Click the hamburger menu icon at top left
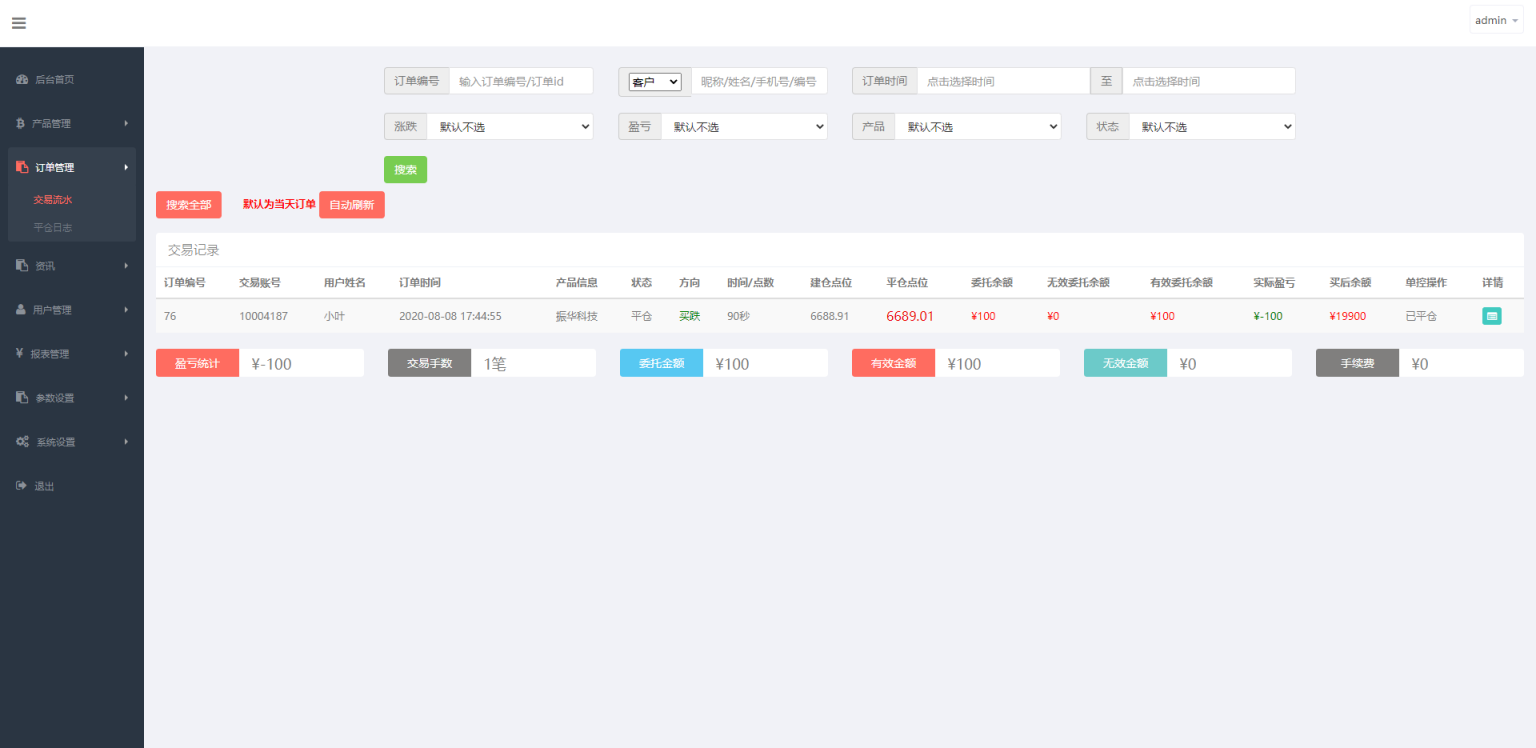The width and height of the screenshot is (1536, 748). click(18, 22)
